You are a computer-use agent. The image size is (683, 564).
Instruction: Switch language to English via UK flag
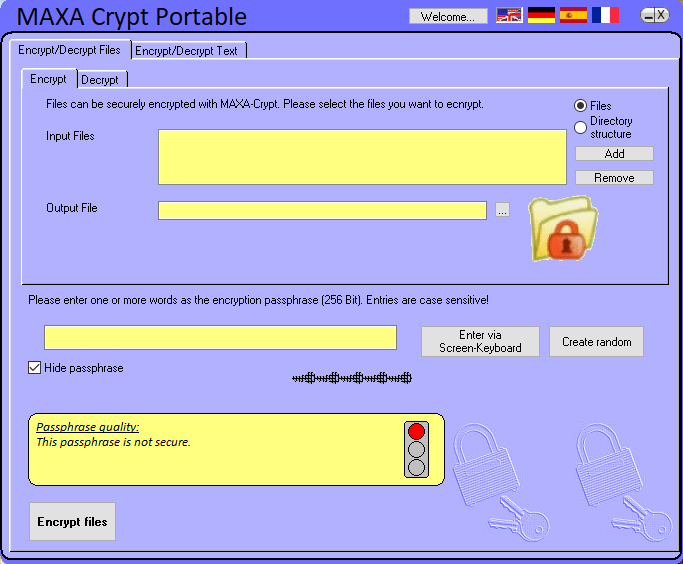[509, 15]
